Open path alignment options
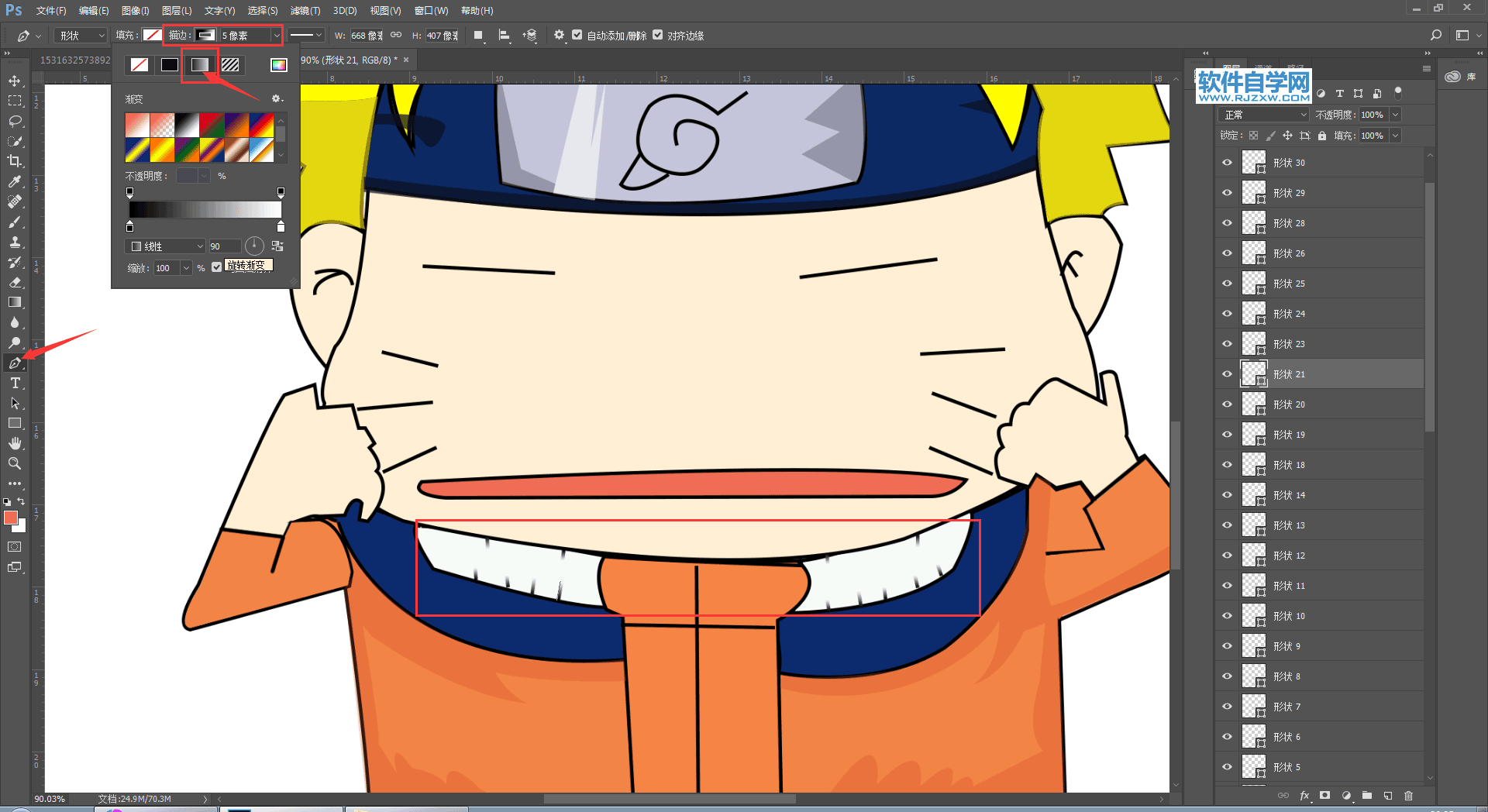The height and width of the screenshot is (812, 1488). coord(505,36)
